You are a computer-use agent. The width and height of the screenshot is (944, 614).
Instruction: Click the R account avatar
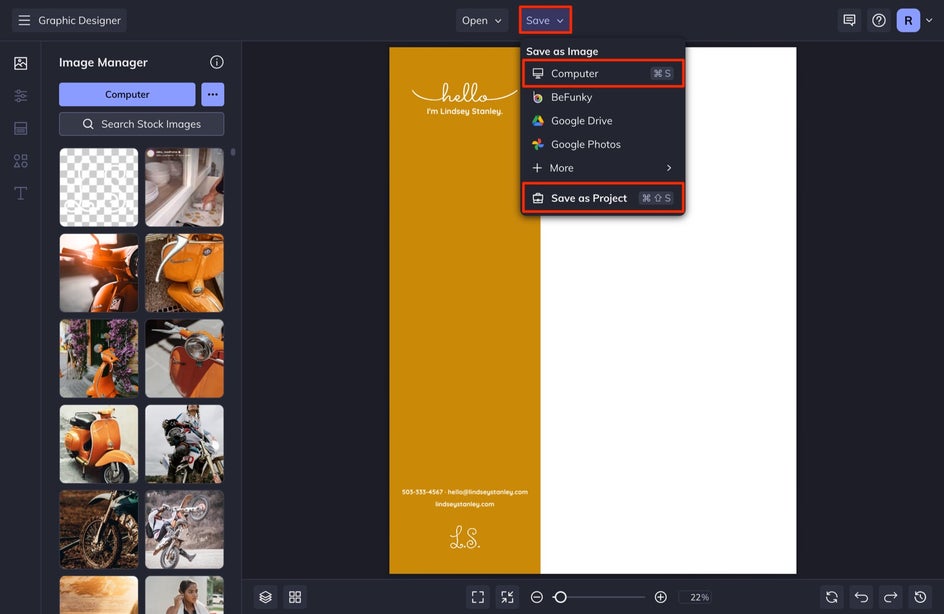click(x=908, y=20)
